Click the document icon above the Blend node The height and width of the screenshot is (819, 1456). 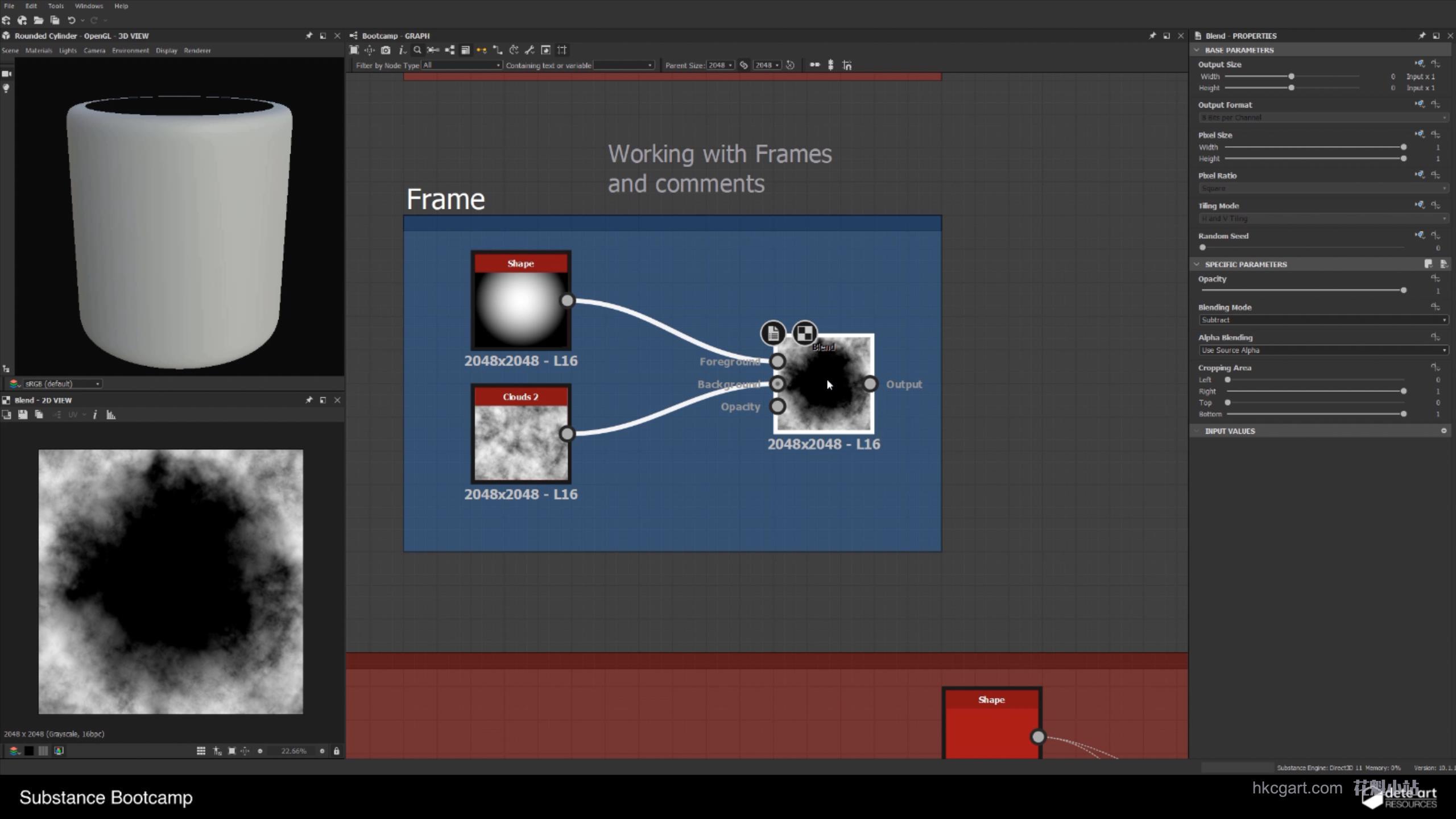pyautogui.click(x=773, y=333)
